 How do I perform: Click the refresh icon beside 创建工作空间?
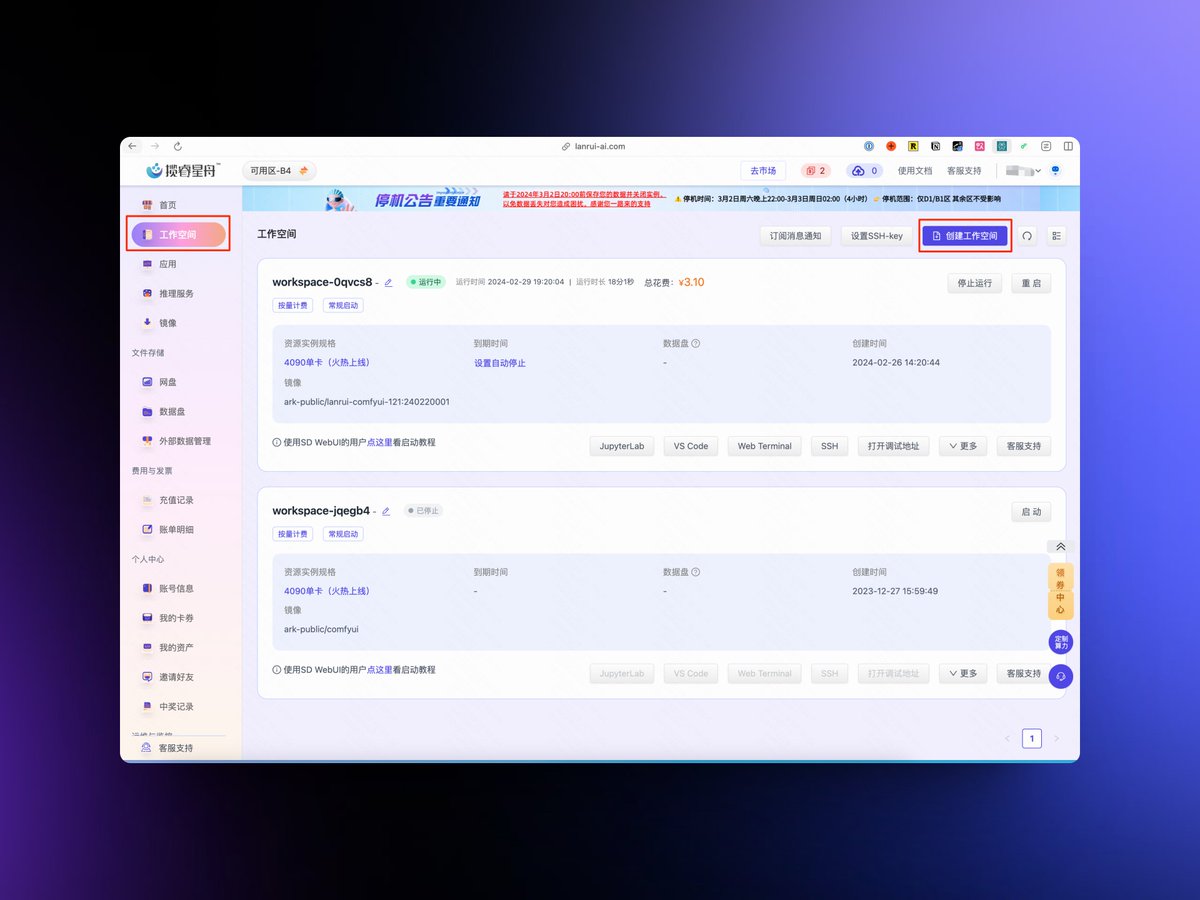pos(1029,235)
